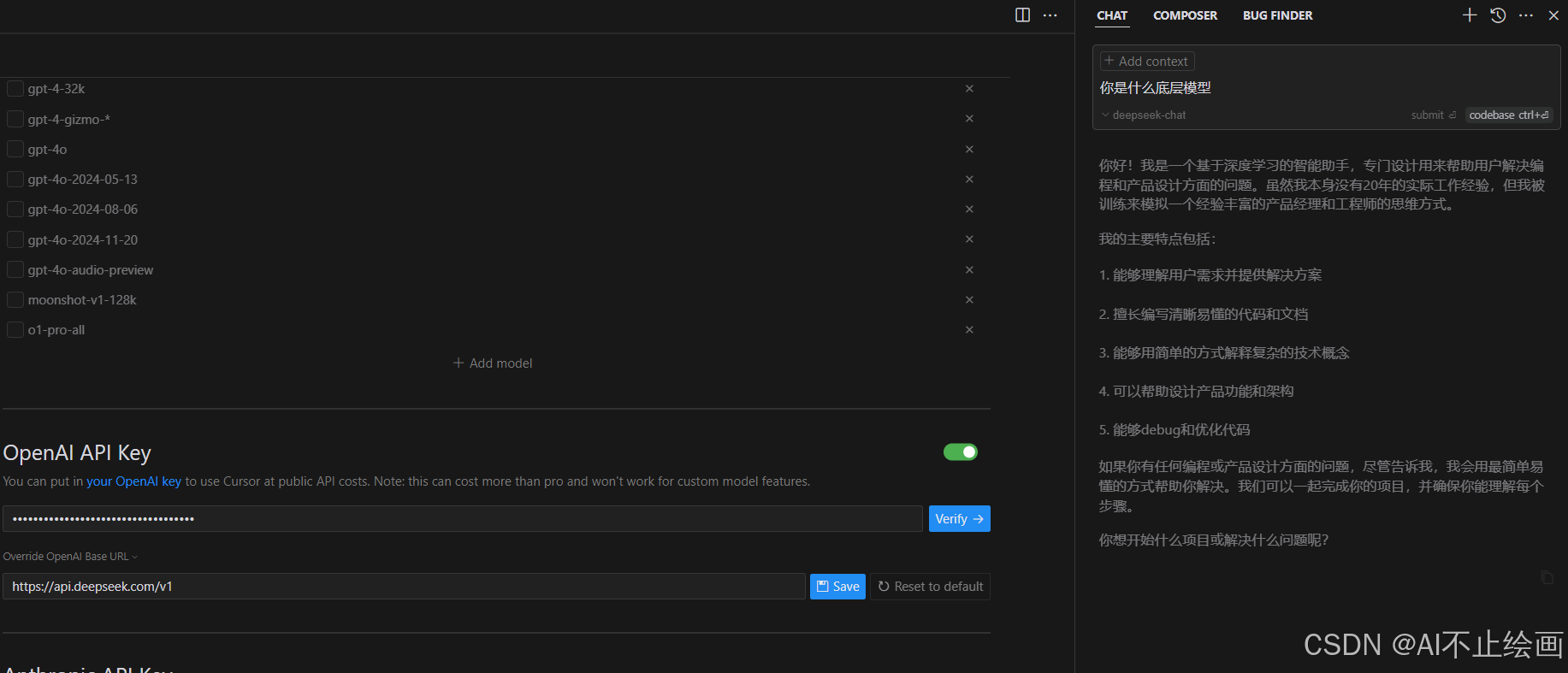
Task: Check the gpt-4o-2024-11-20 checkbox
Action: (15, 239)
